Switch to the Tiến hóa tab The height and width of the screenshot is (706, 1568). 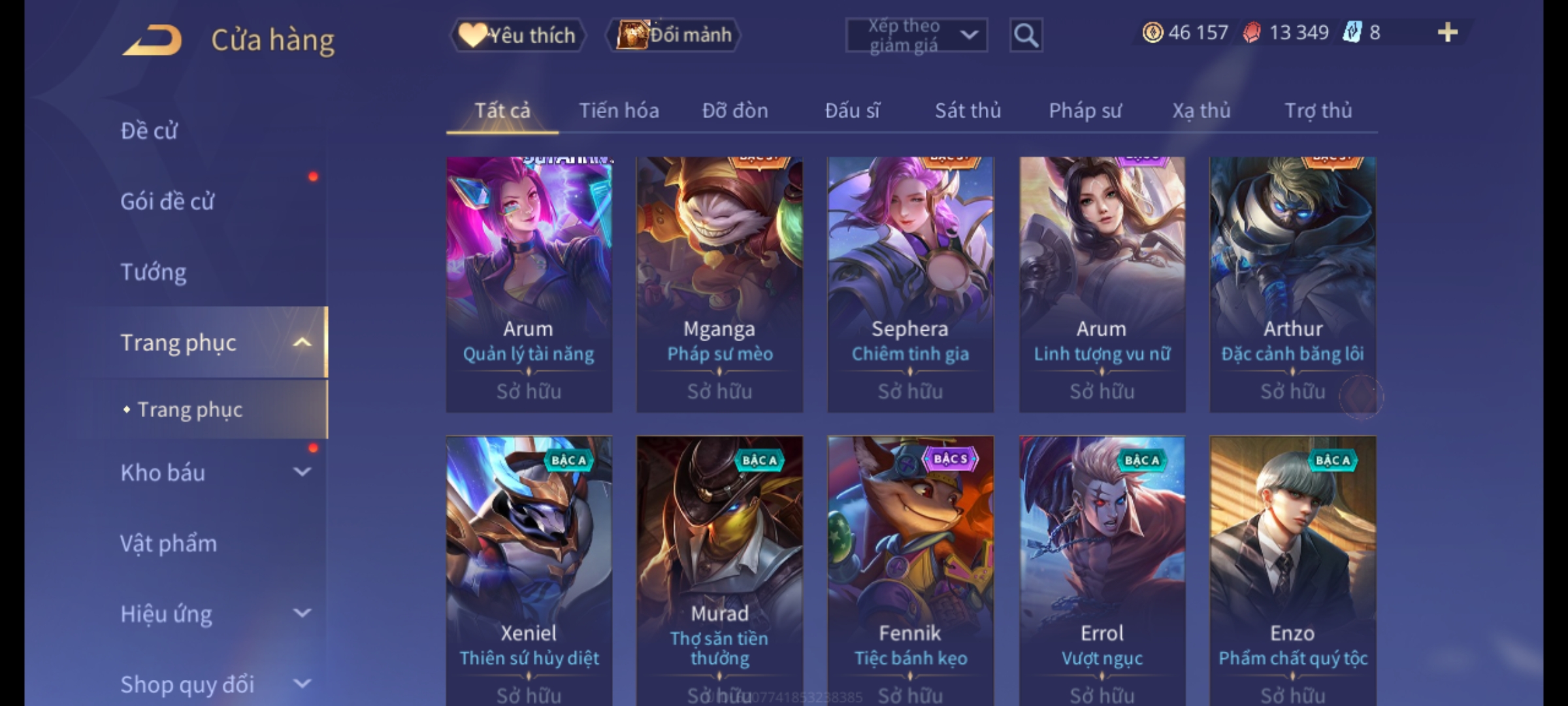[619, 110]
